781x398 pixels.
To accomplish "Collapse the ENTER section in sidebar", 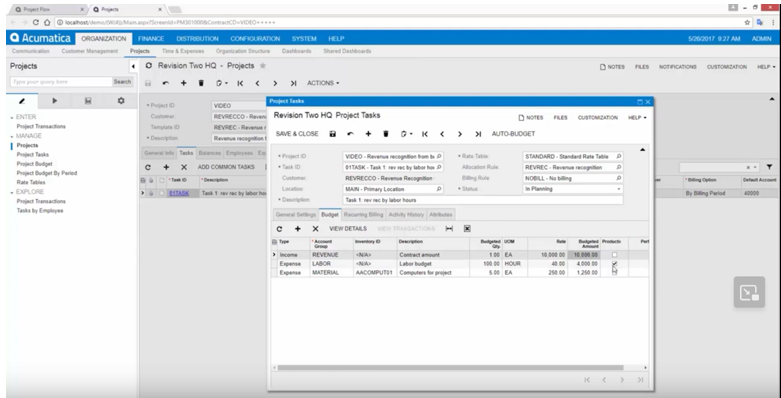I will (11, 118).
